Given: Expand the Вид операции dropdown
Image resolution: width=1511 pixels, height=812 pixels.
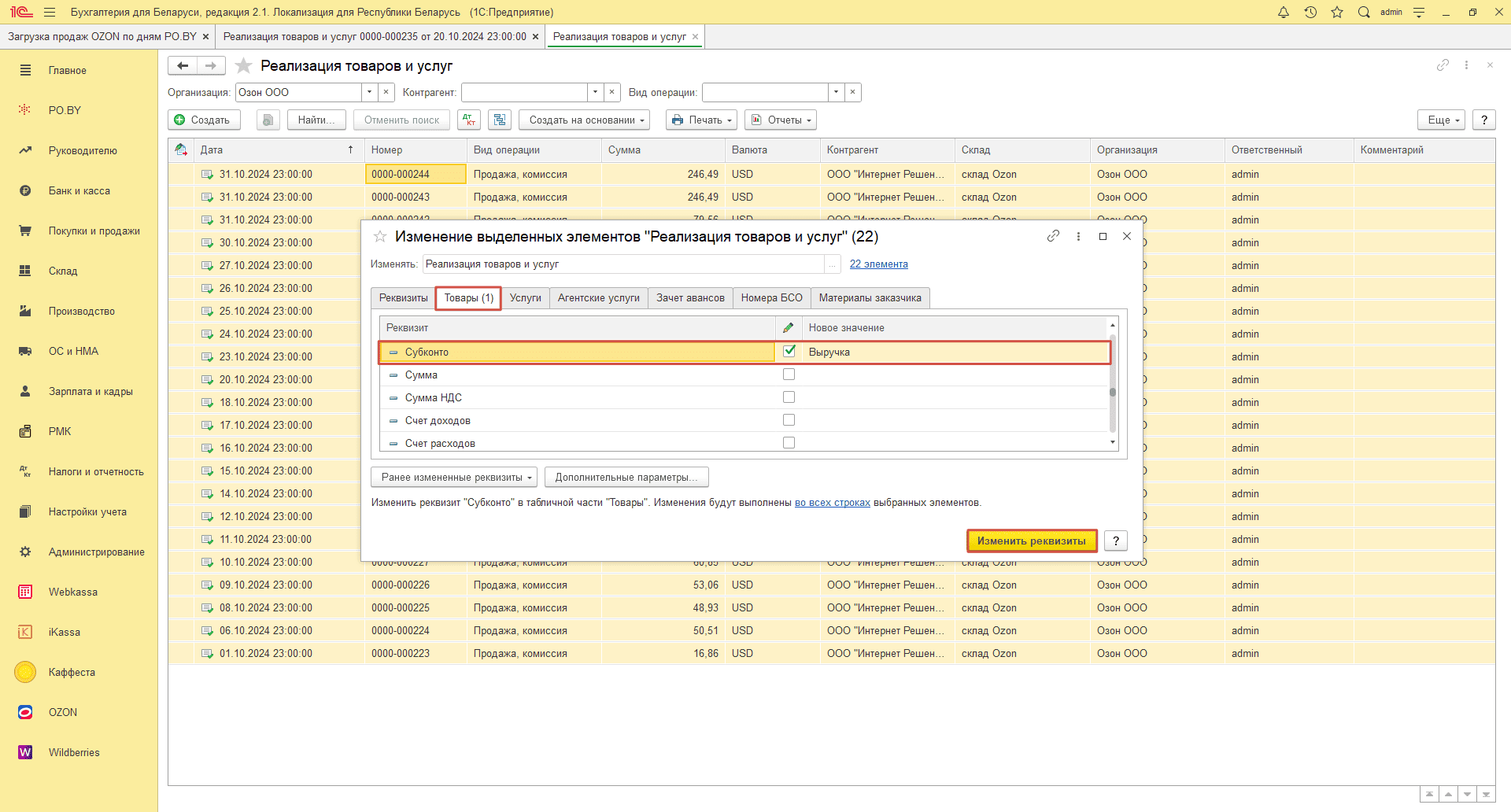Looking at the screenshot, I should [836, 93].
